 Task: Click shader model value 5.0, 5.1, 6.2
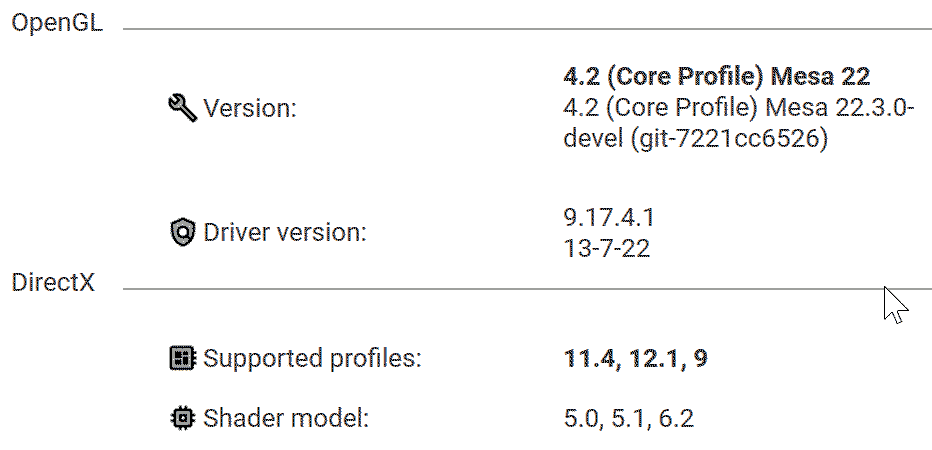[x=628, y=418]
